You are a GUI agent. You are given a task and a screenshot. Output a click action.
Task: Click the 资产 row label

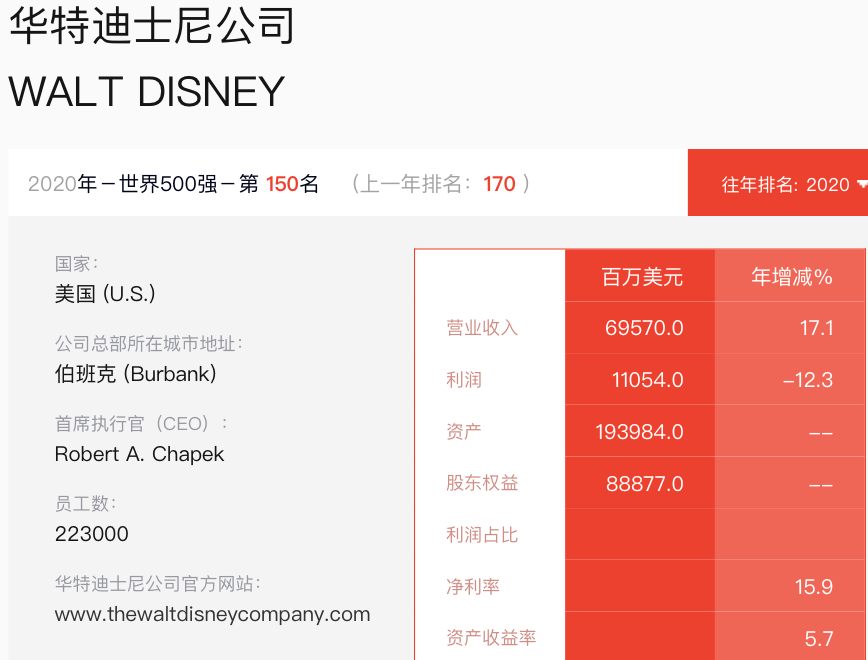(464, 431)
